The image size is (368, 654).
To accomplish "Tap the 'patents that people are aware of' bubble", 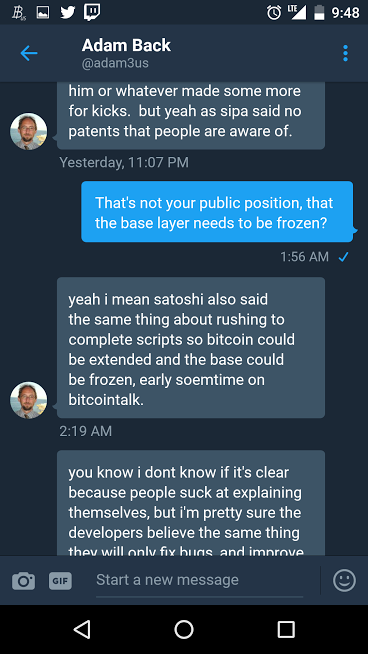I will click(191, 116).
